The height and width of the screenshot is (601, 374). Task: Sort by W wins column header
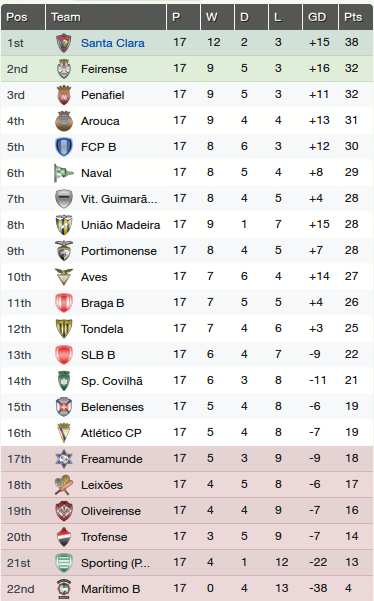(x=217, y=17)
